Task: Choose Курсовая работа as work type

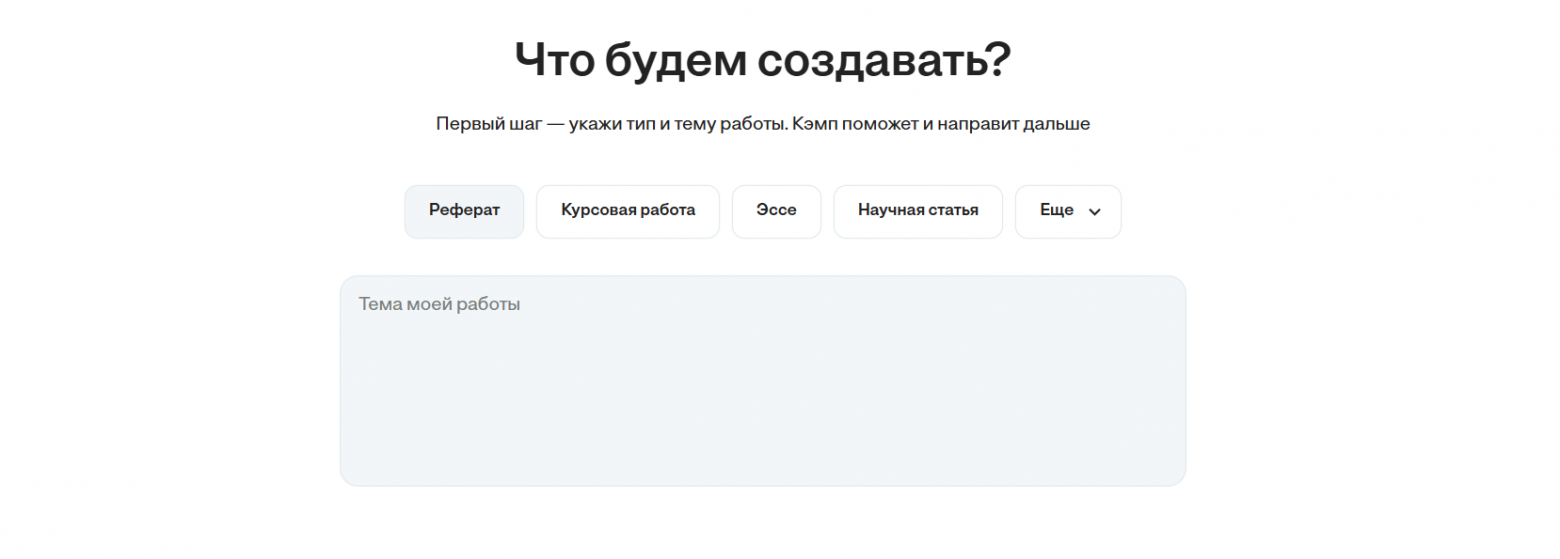Action: tap(627, 211)
